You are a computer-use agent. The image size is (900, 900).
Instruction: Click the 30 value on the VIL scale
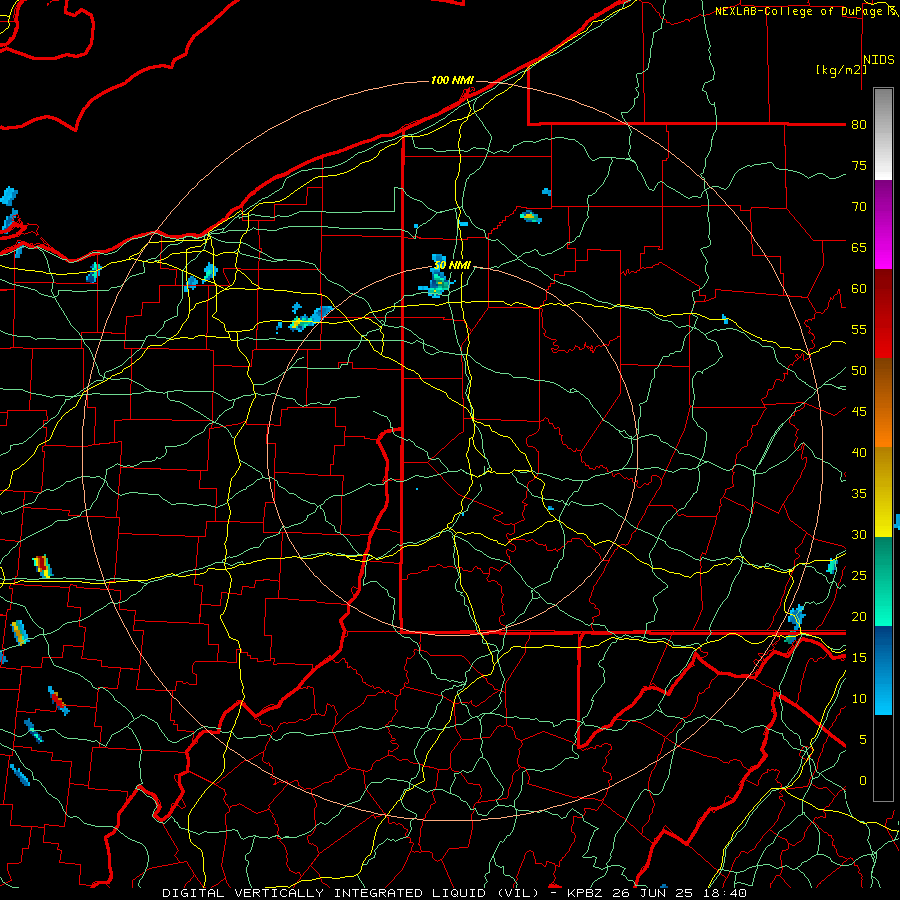pyautogui.click(x=859, y=535)
